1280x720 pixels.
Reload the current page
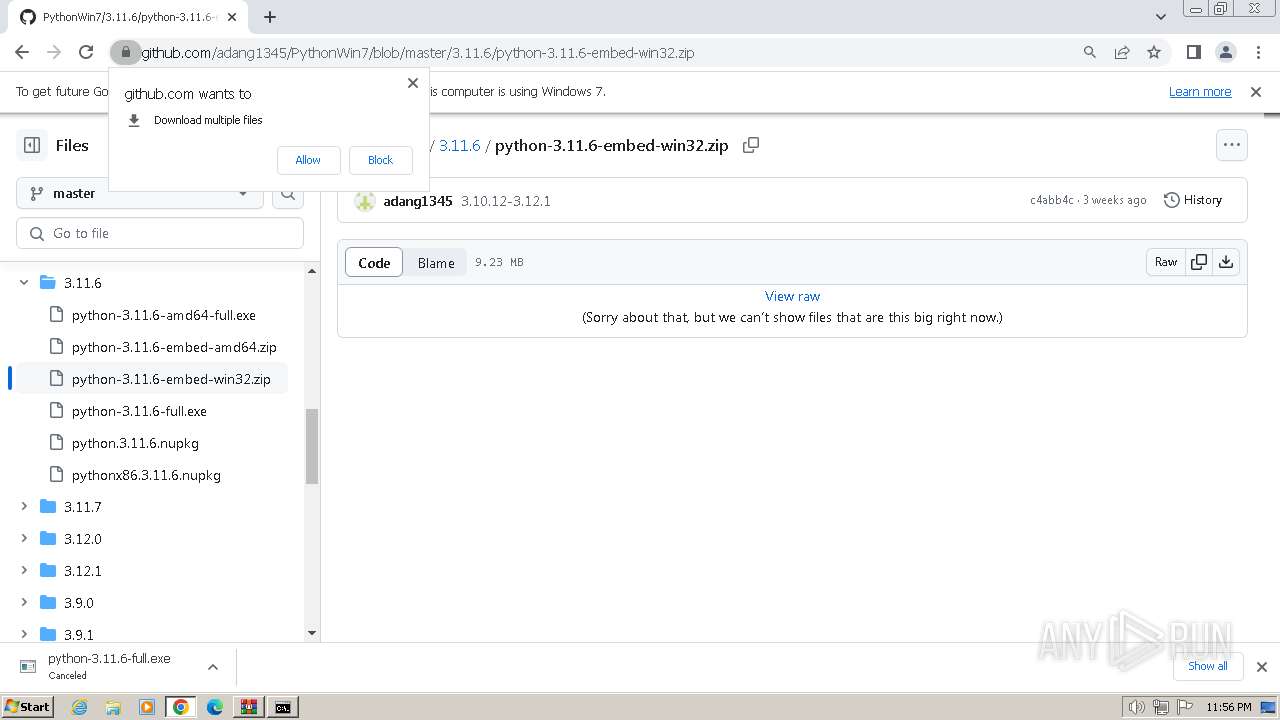coord(86,52)
